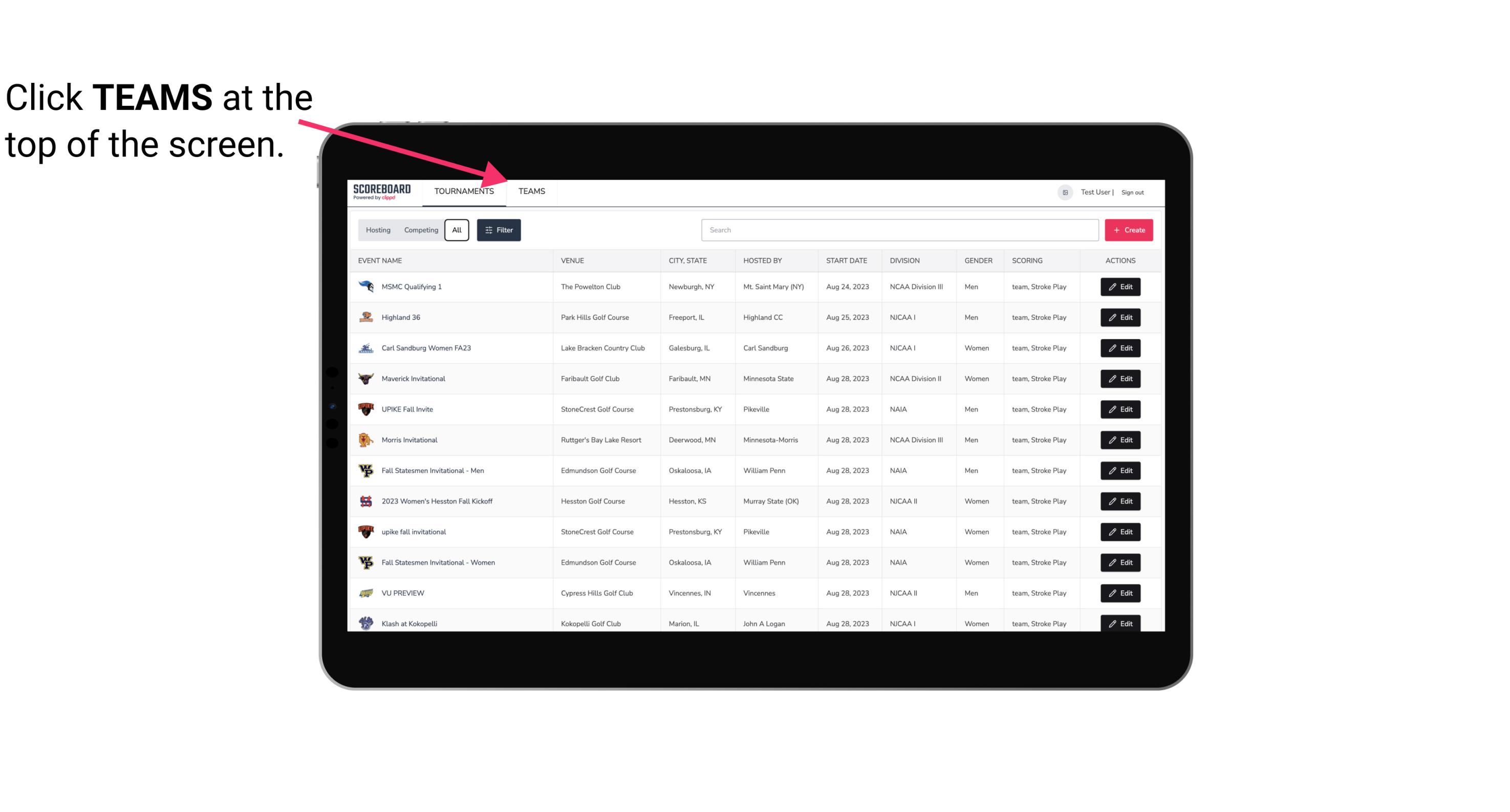Expand the Filter dropdown options

tap(498, 230)
